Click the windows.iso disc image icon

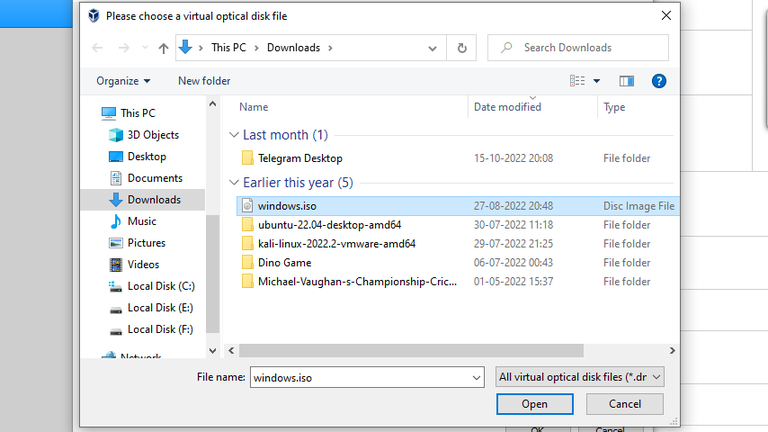click(247, 206)
